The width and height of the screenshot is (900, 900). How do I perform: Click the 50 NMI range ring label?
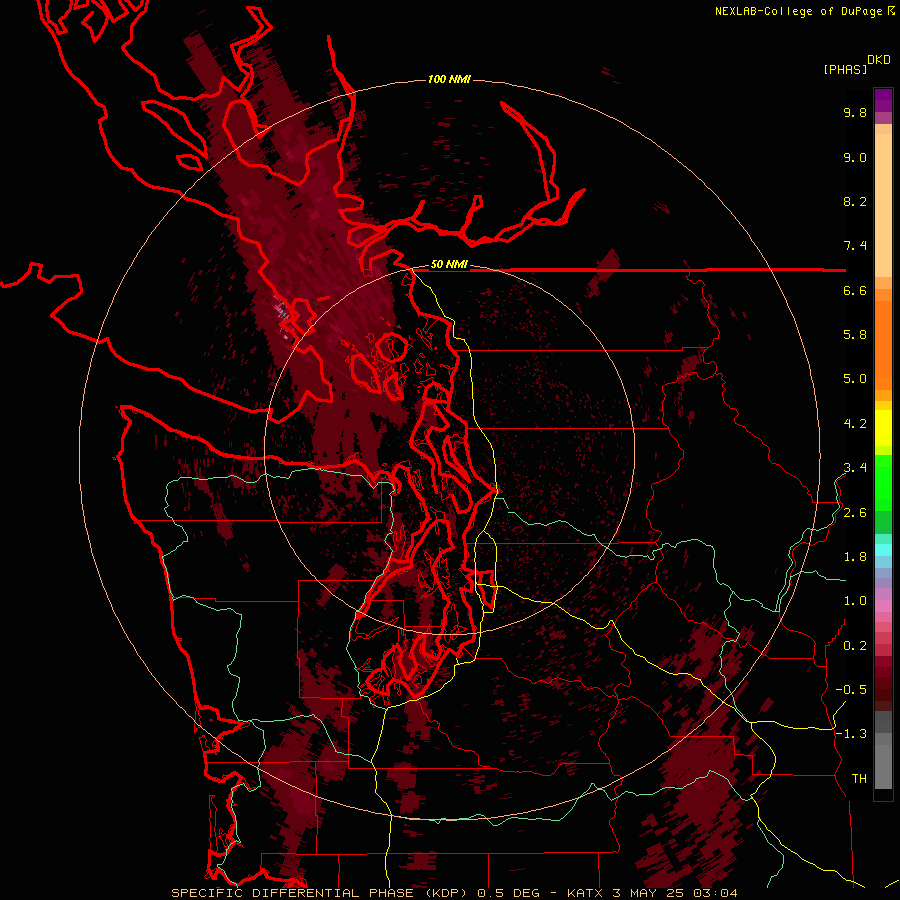click(x=449, y=264)
